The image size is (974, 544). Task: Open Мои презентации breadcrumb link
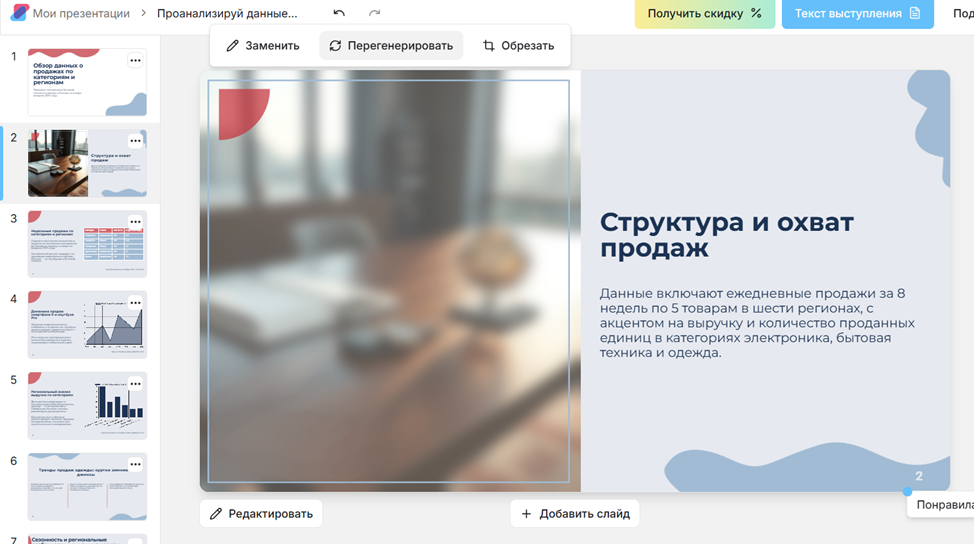(81, 13)
